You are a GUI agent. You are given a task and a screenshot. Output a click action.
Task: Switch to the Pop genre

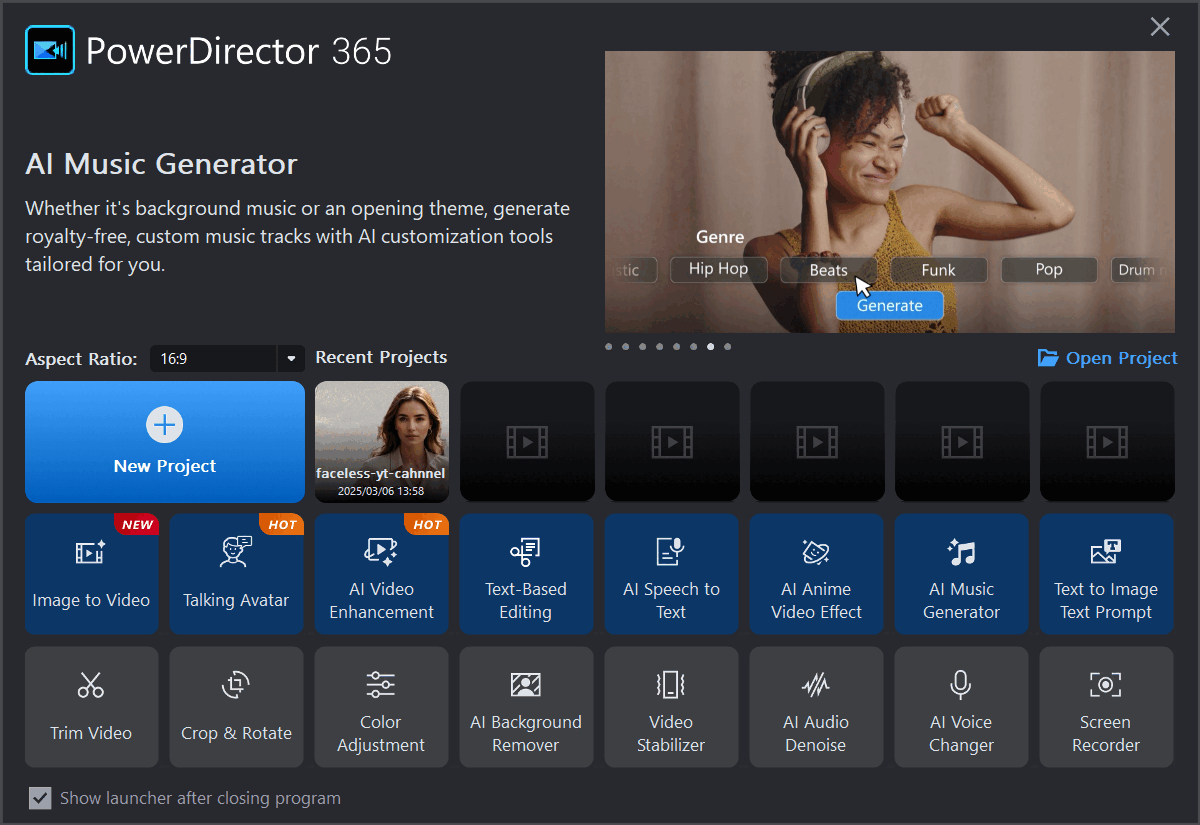click(x=1049, y=269)
